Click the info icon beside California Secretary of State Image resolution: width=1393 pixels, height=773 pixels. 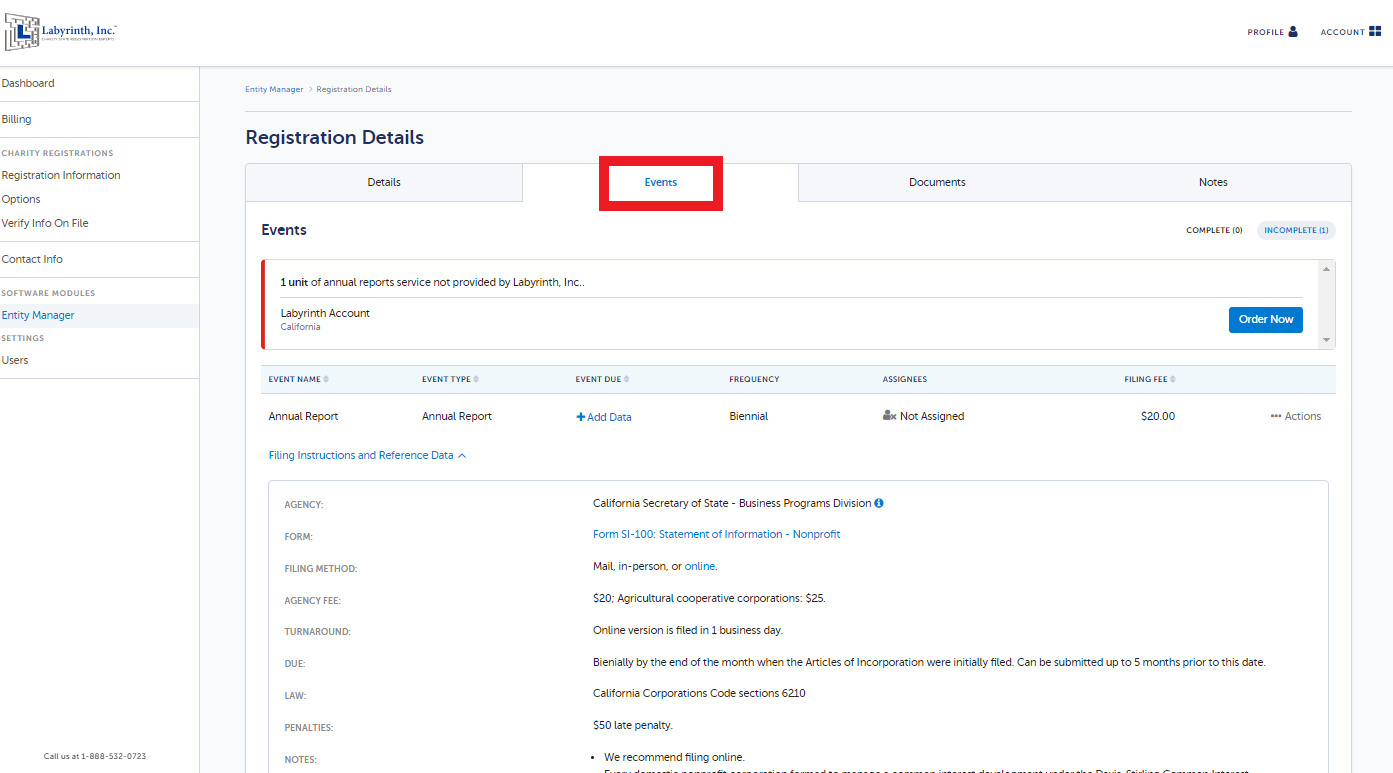[x=879, y=503]
